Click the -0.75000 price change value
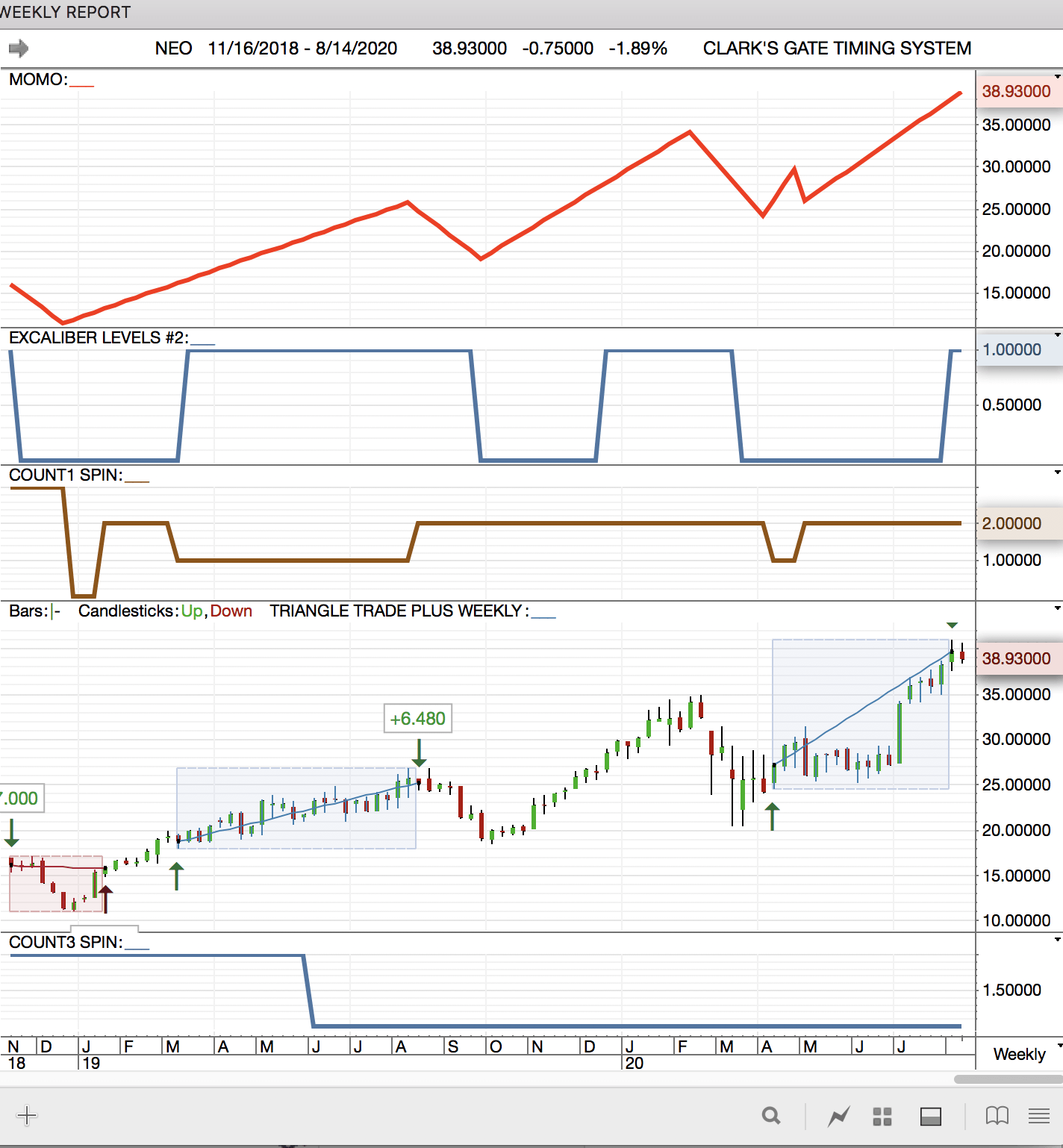Screen dimensions: 1063x1148 pyautogui.click(x=558, y=49)
